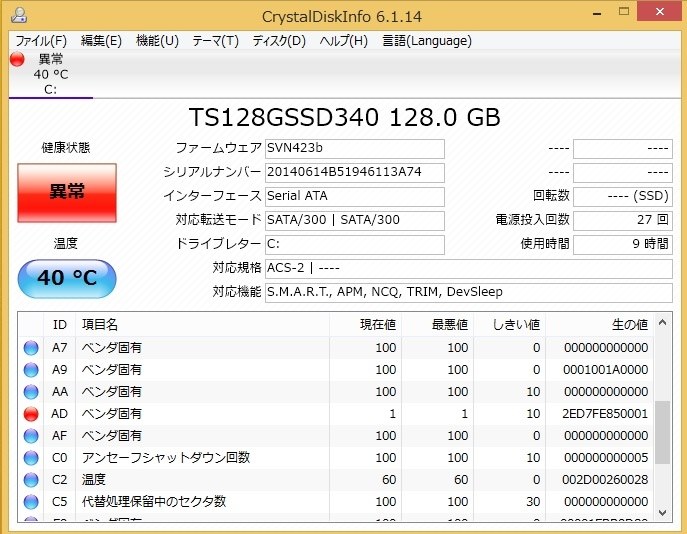The width and height of the screenshot is (687, 534).
Task: Click the power-on count field 27 回
Action: [x=623, y=220]
